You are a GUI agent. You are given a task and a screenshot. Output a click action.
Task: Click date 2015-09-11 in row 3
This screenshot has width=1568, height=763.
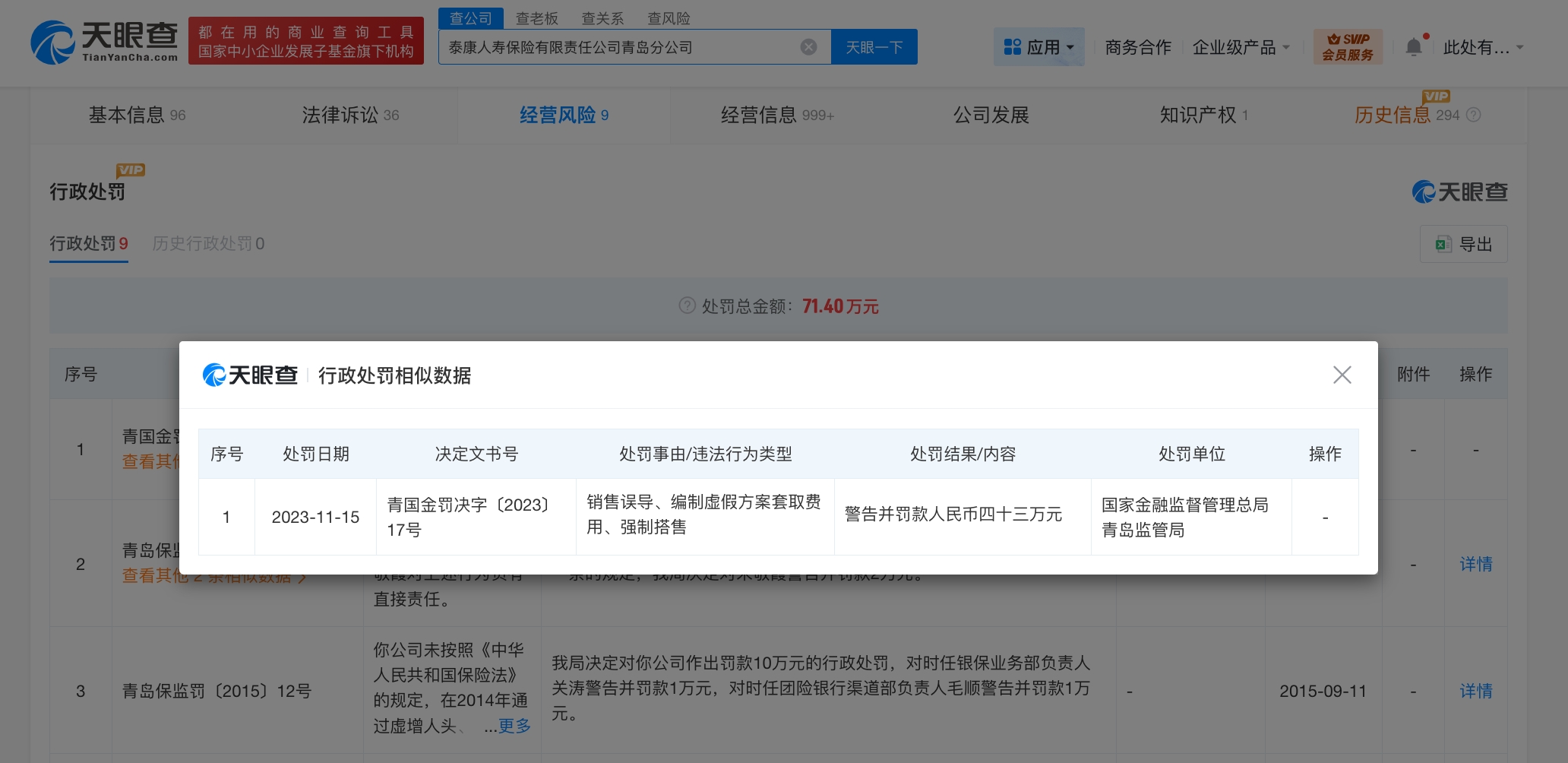tap(1323, 691)
